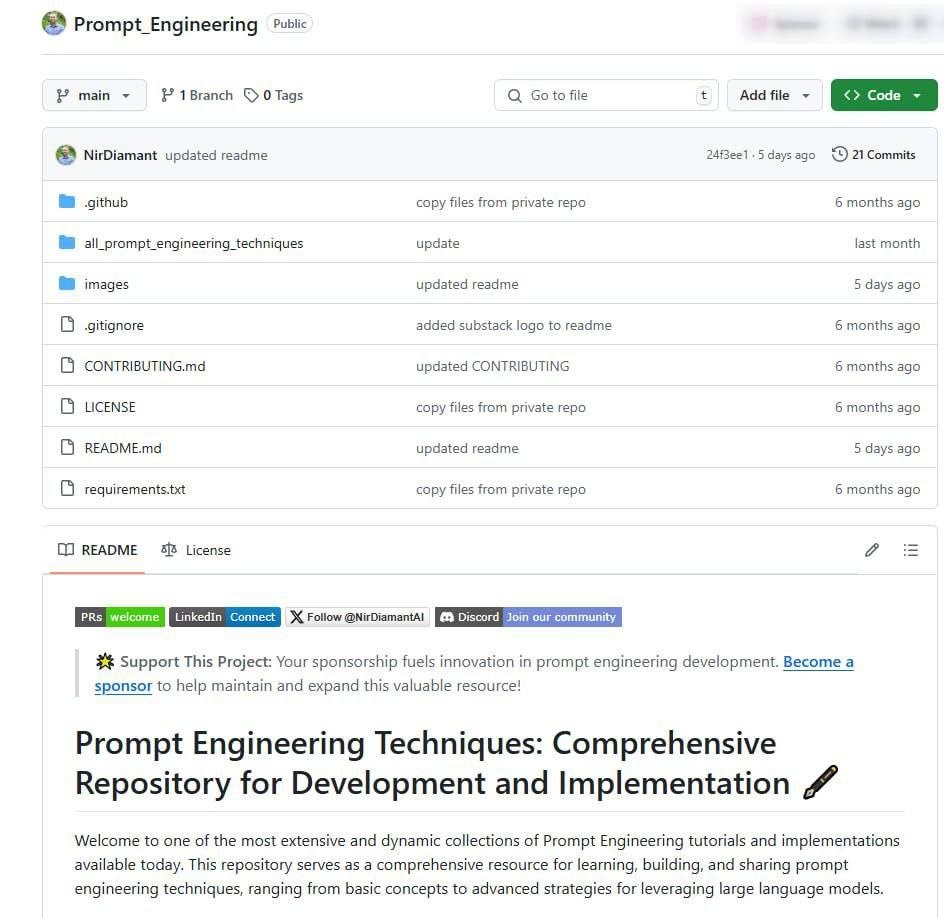Screen dimensions: 944x918
Task: Click the branch icon beside 1 Branch
Action: tap(167, 95)
